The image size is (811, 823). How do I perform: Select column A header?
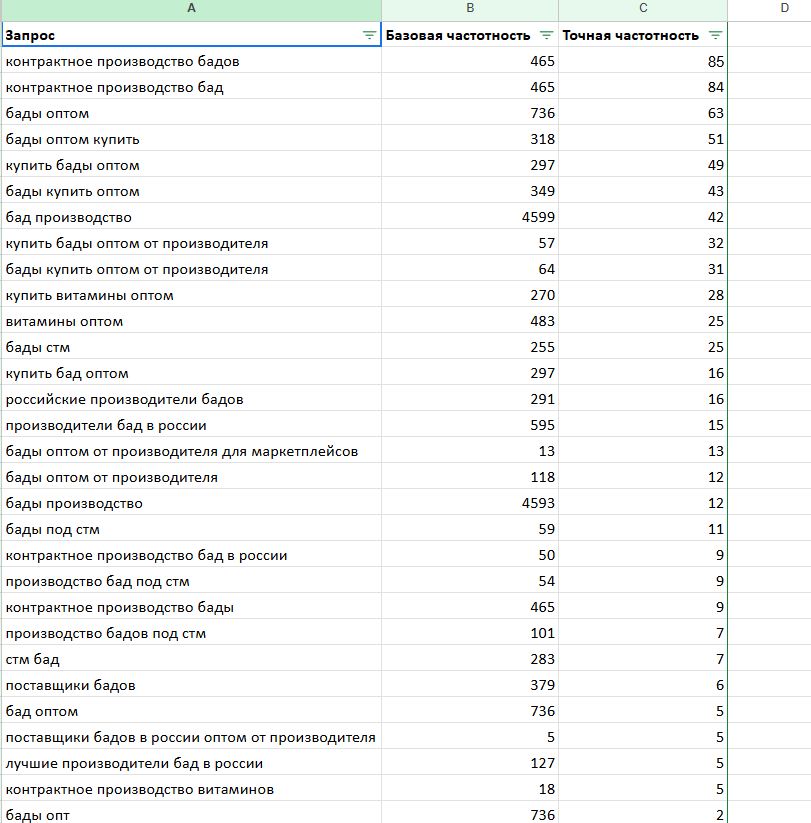point(191,8)
